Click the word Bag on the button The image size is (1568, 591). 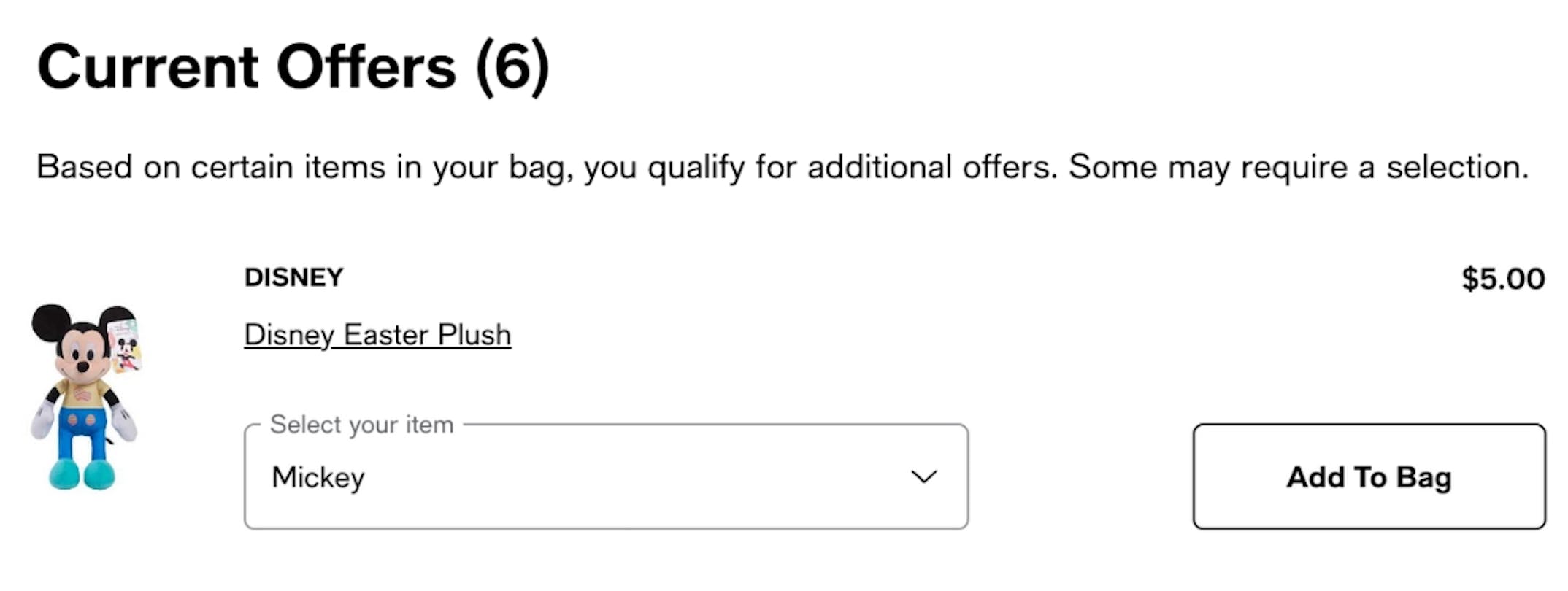[1423, 477]
